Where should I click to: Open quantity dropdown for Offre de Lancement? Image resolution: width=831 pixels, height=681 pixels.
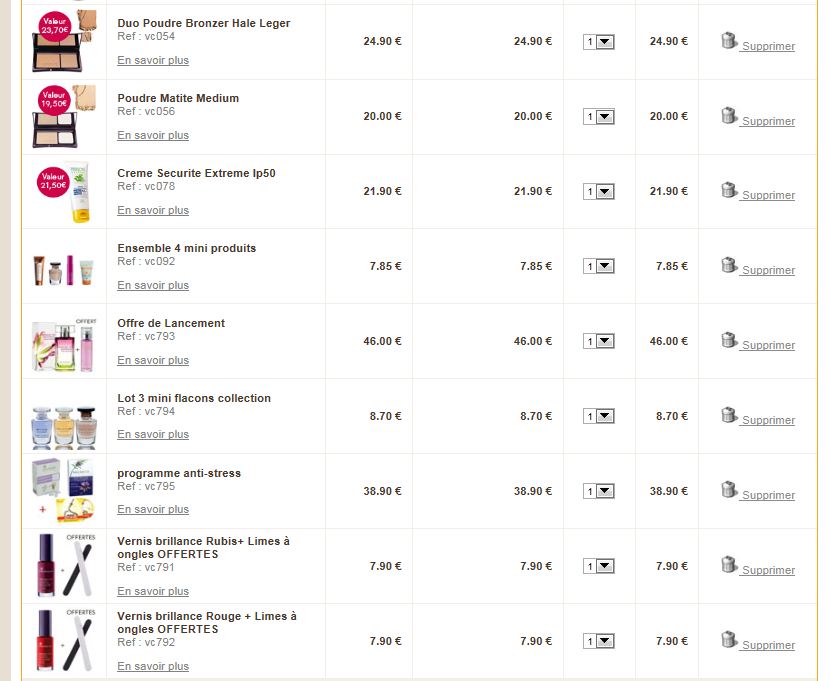[x=599, y=342]
